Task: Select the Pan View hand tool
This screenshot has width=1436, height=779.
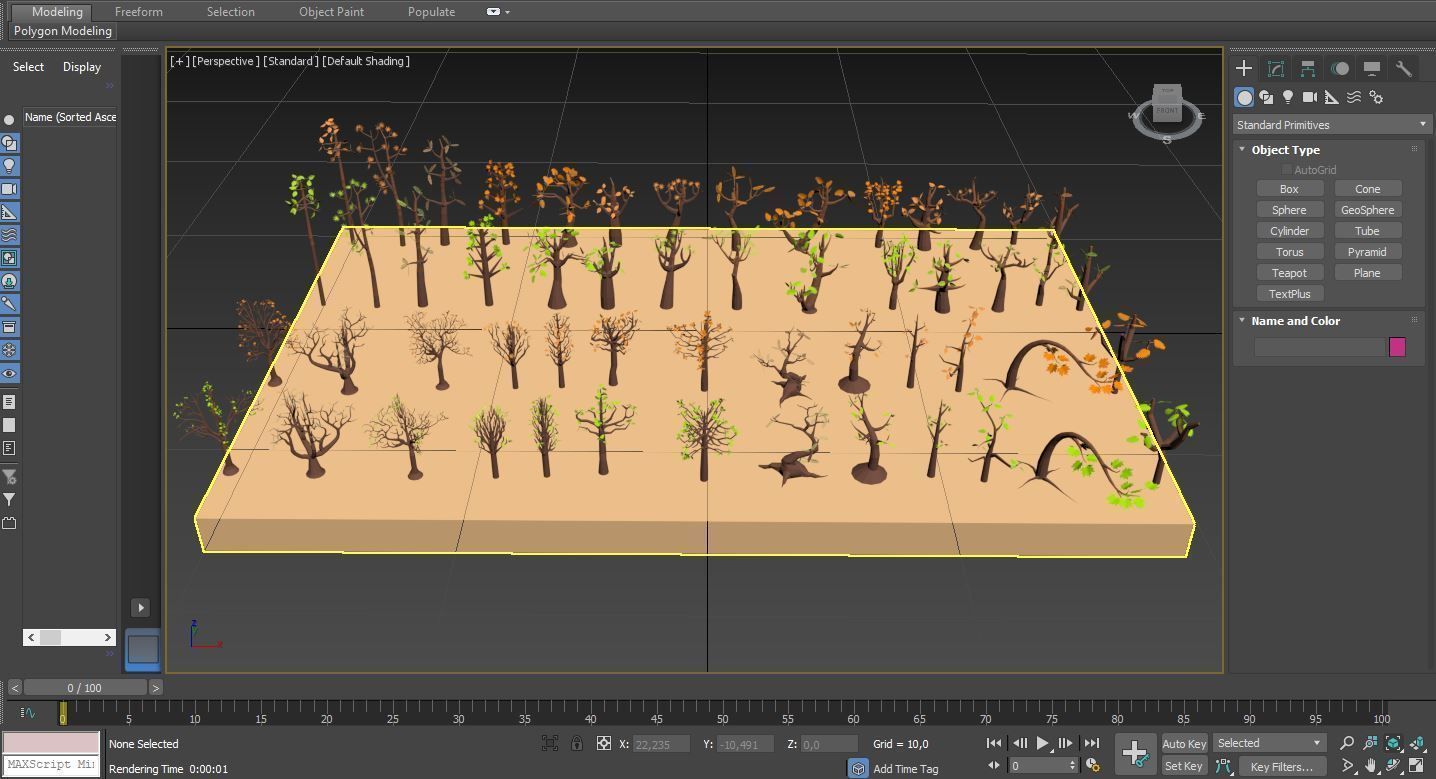Action: click(x=1371, y=766)
